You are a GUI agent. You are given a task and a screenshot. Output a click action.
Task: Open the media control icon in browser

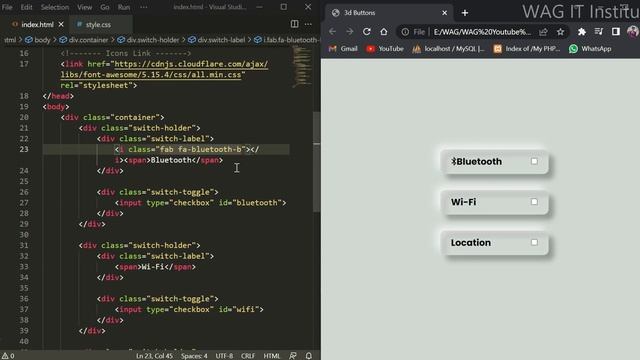click(599, 32)
